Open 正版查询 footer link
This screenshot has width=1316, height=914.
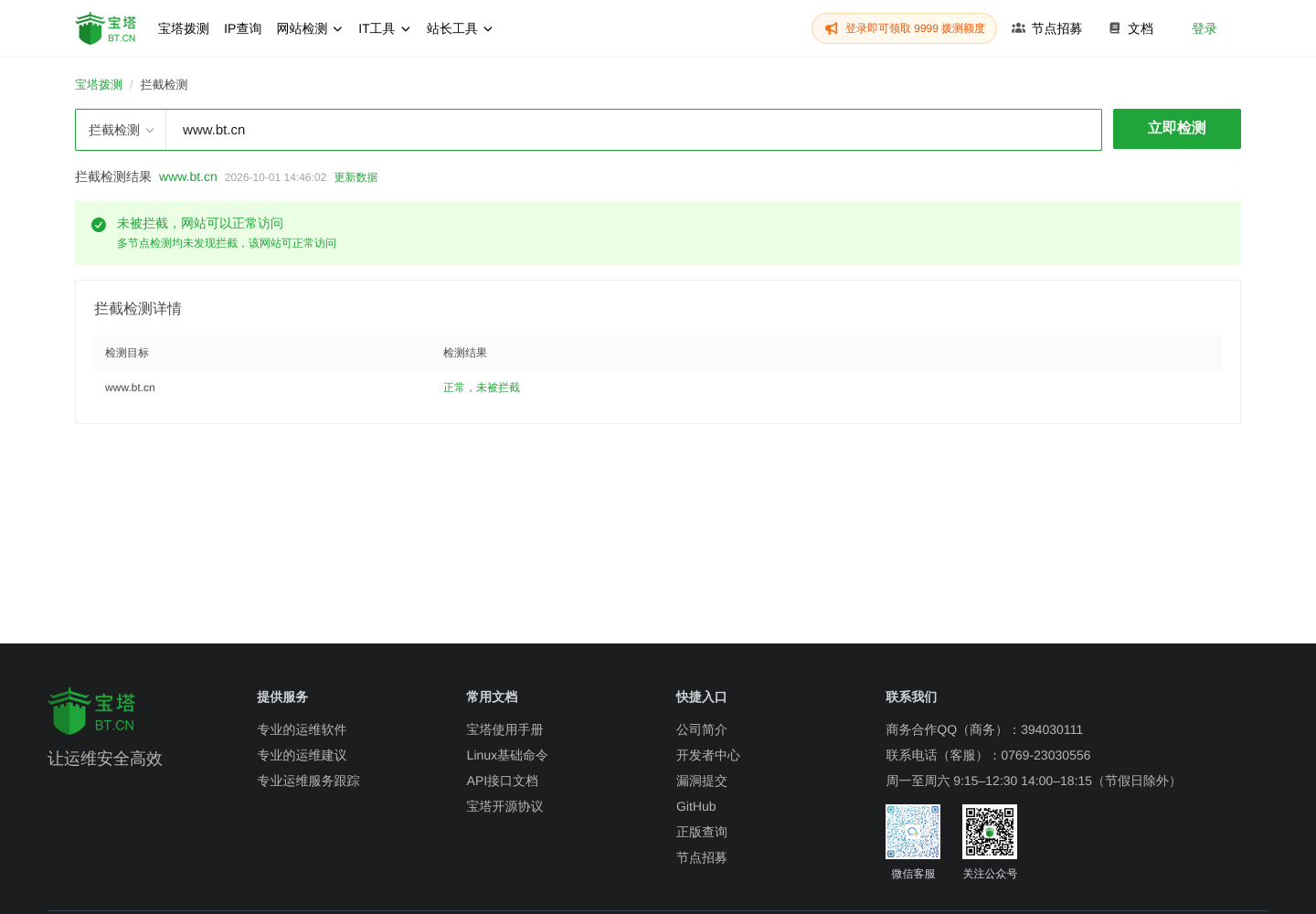click(x=702, y=832)
